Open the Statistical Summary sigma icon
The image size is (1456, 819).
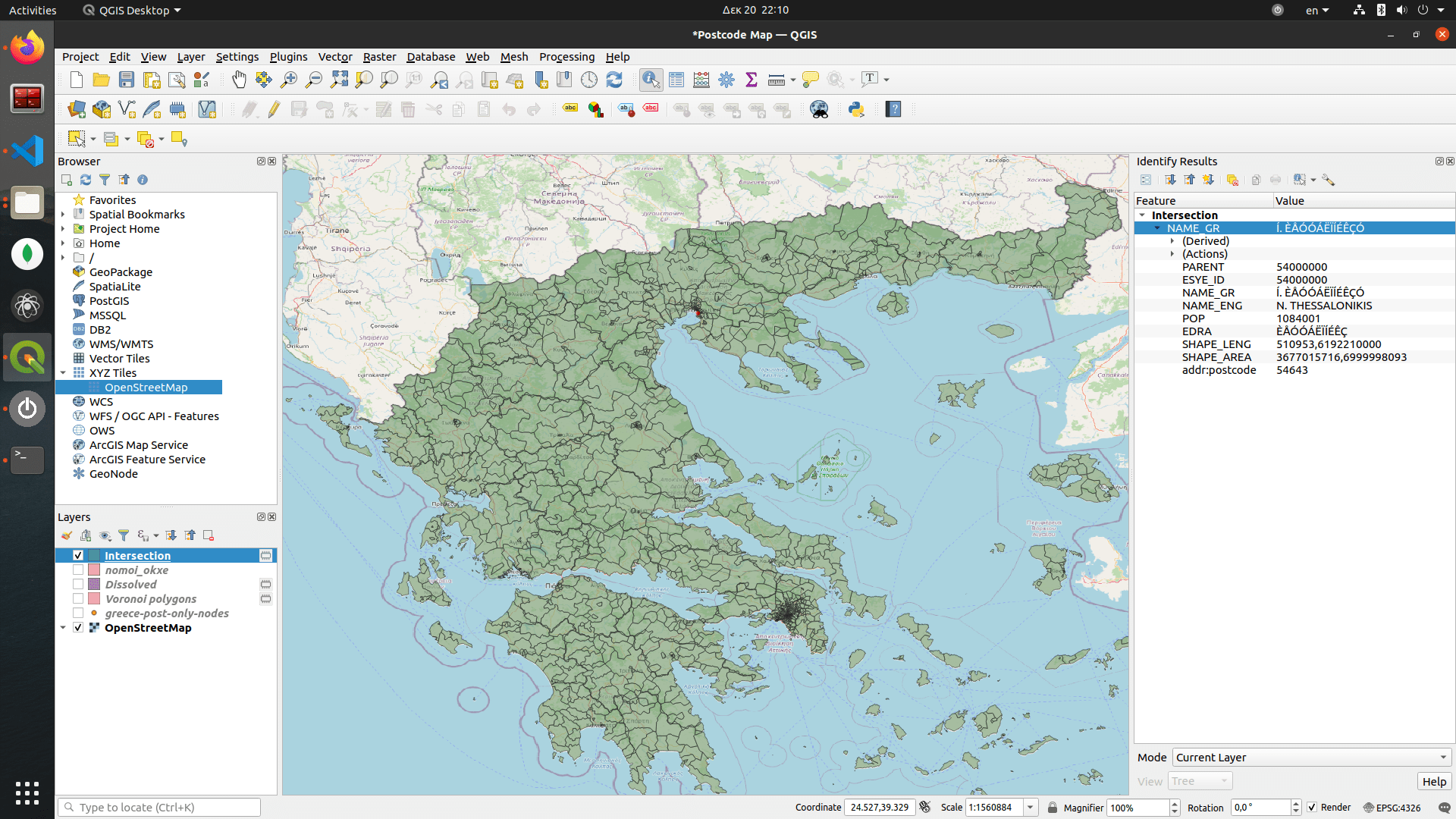[752, 80]
